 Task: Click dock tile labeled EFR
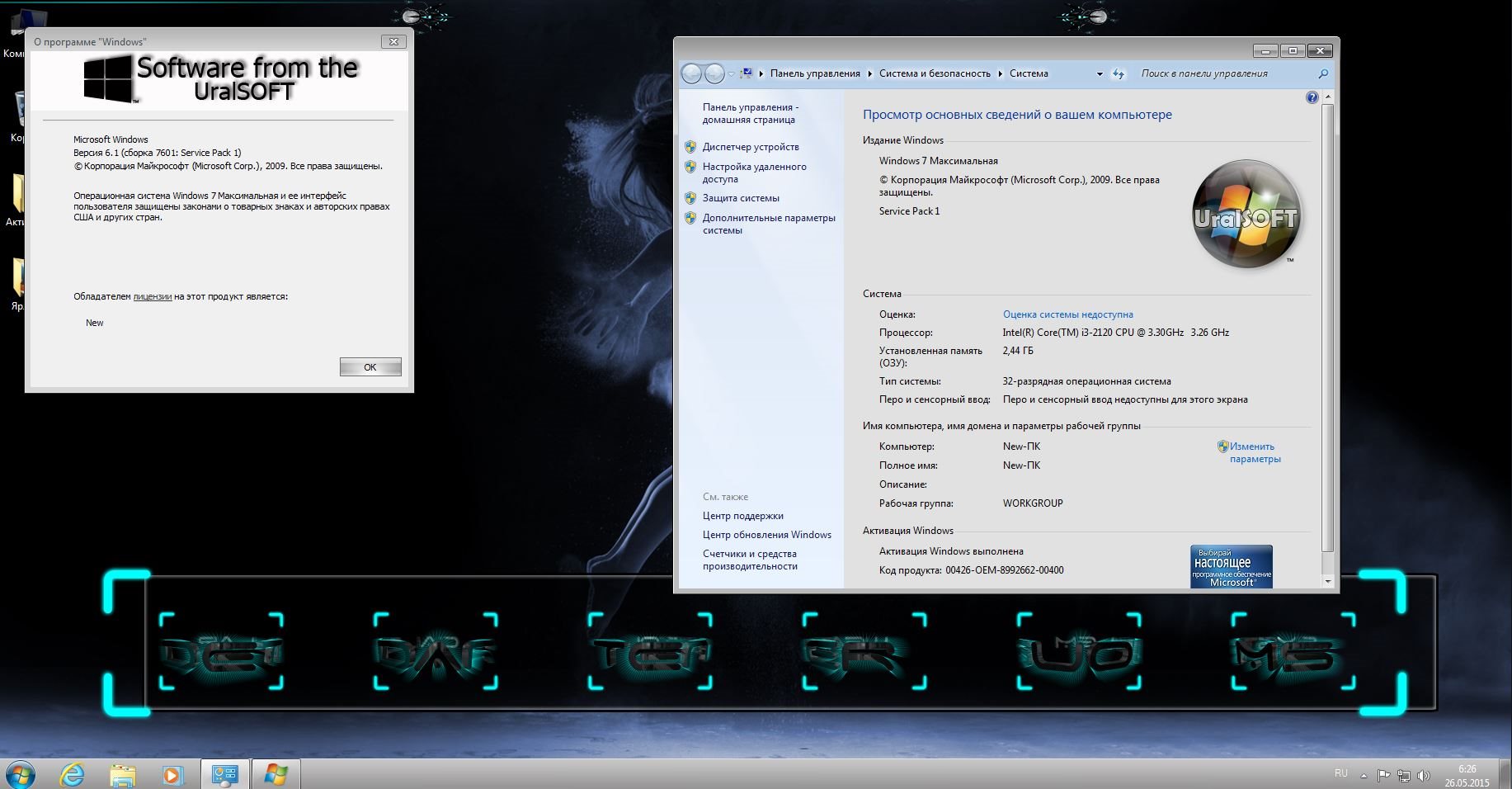pos(864,651)
